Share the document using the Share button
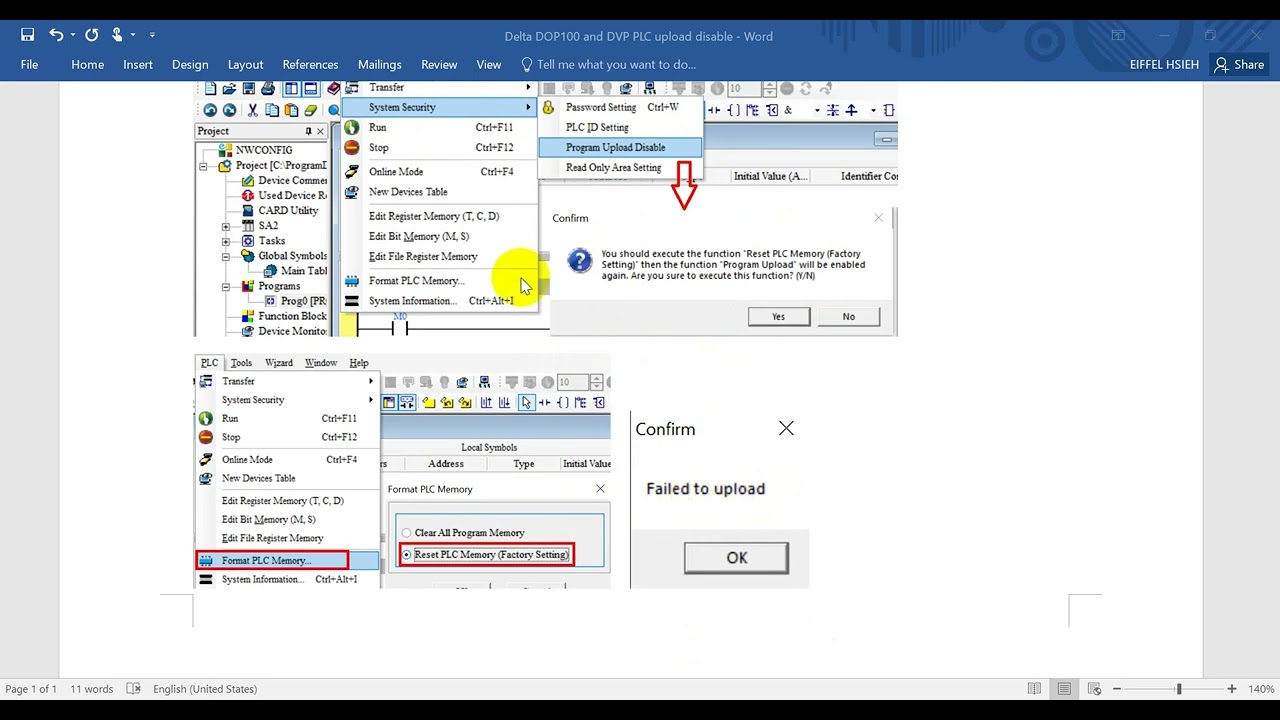The height and width of the screenshot is (720, 1280). click(x=1239, y=64)
